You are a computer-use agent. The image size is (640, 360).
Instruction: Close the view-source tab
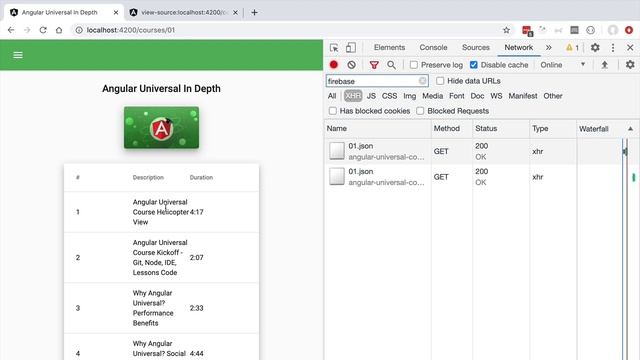pyautogui.click(x=236, y=13)
